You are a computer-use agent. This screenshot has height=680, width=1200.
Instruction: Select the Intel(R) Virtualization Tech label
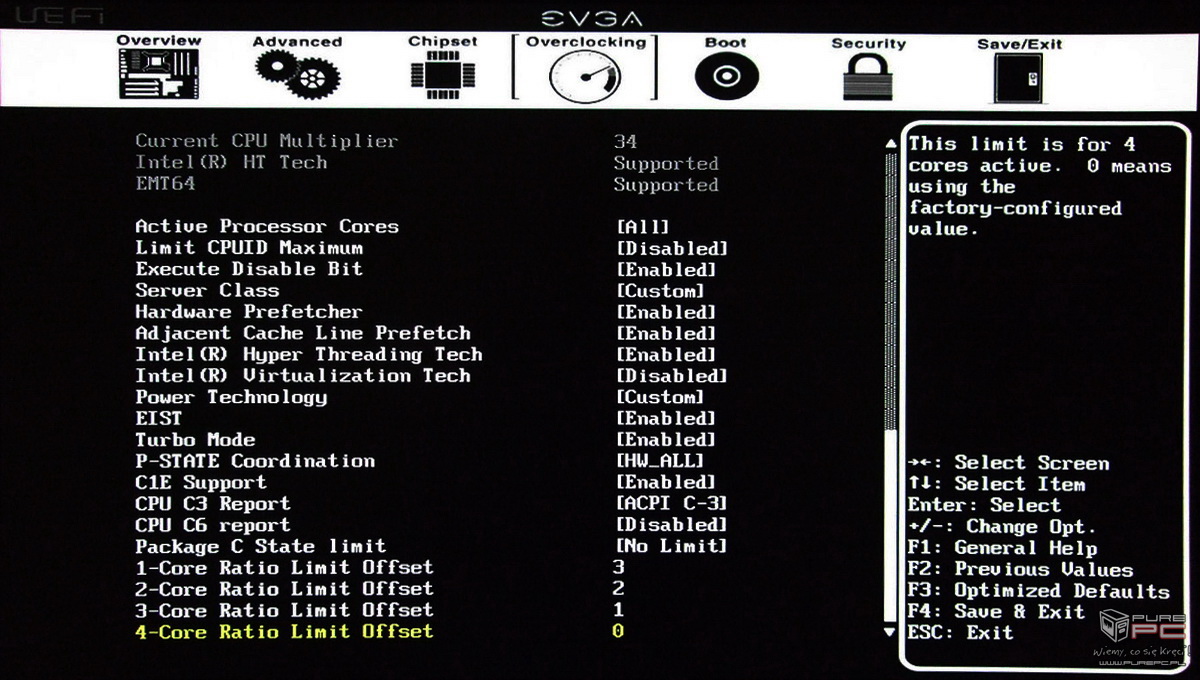tap(303, 376)
